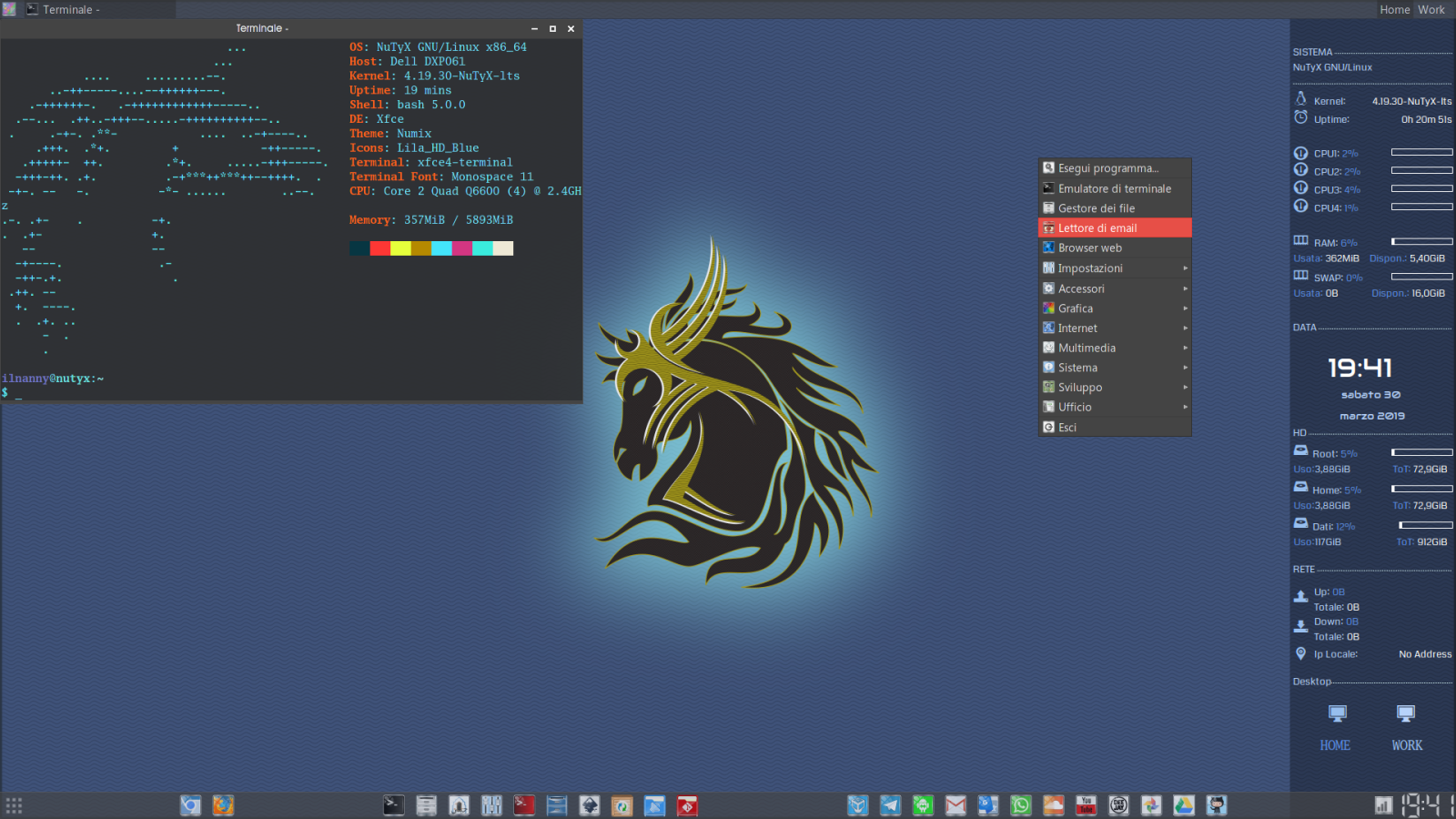Open Telegram from the taskbar

coord(890,805)
